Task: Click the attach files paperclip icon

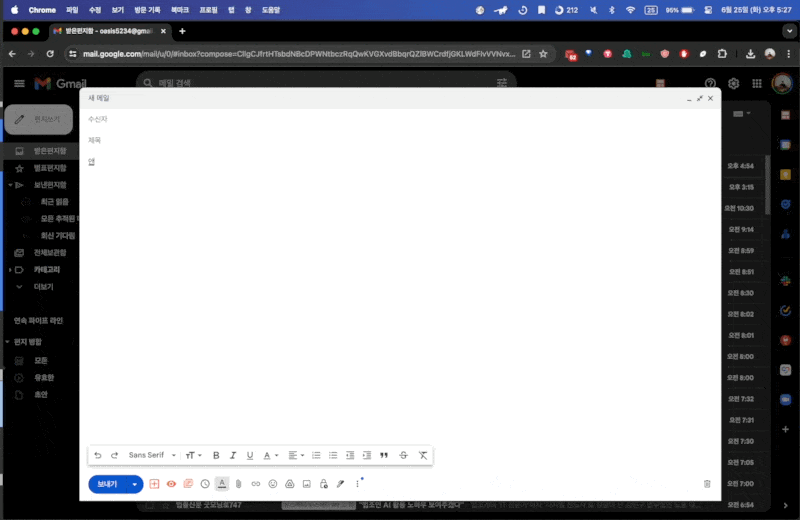Action: click(238, 484)
